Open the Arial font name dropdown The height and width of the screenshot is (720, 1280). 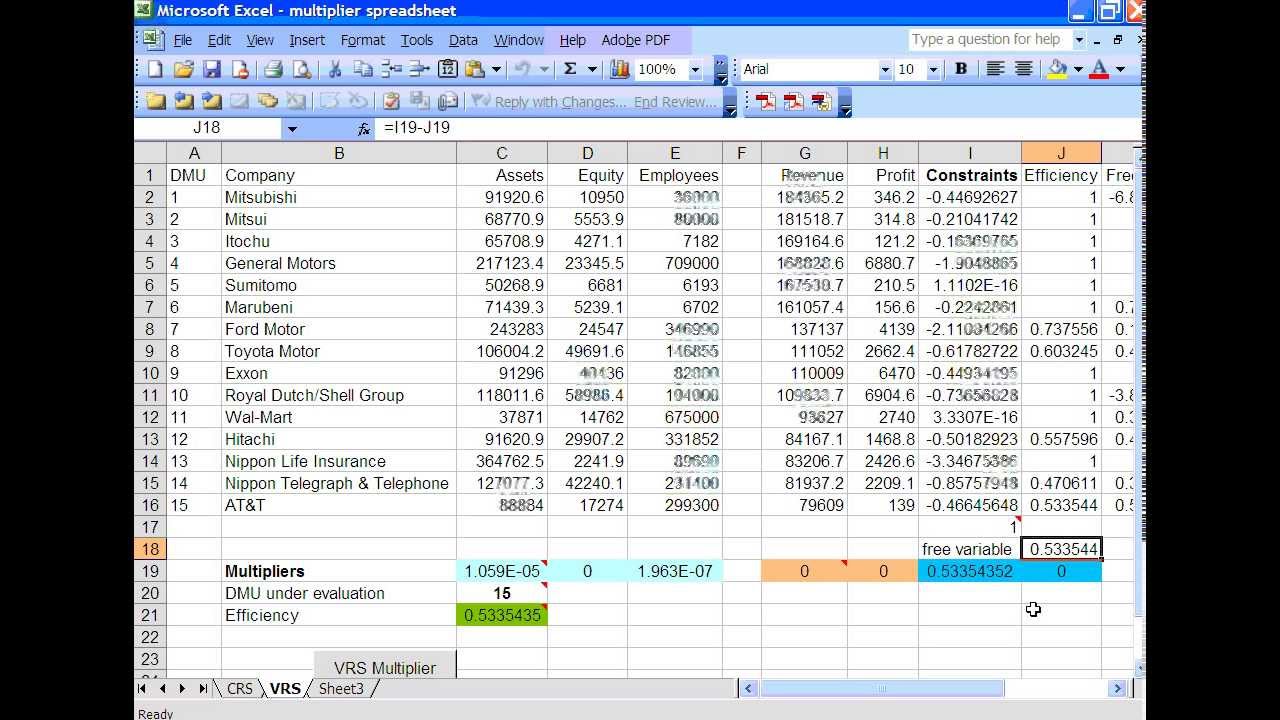pos(884,70)
